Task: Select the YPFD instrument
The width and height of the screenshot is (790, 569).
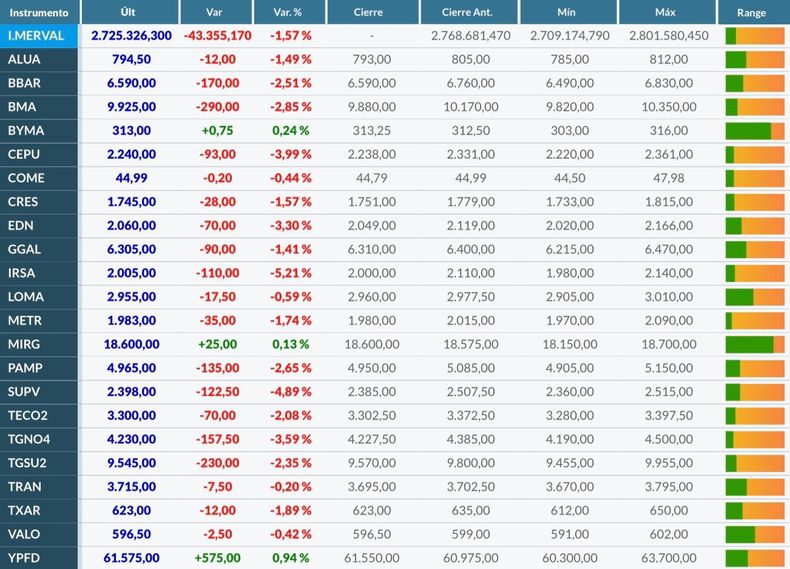Action: pos(39,558)
